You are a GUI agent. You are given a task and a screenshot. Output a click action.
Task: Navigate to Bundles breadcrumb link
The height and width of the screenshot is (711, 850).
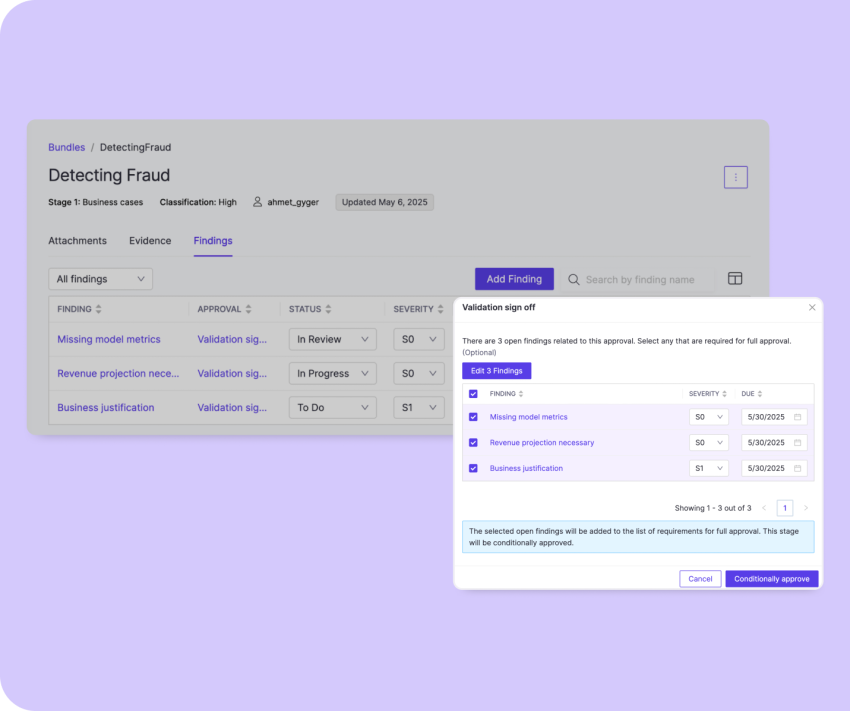[67, 147]
